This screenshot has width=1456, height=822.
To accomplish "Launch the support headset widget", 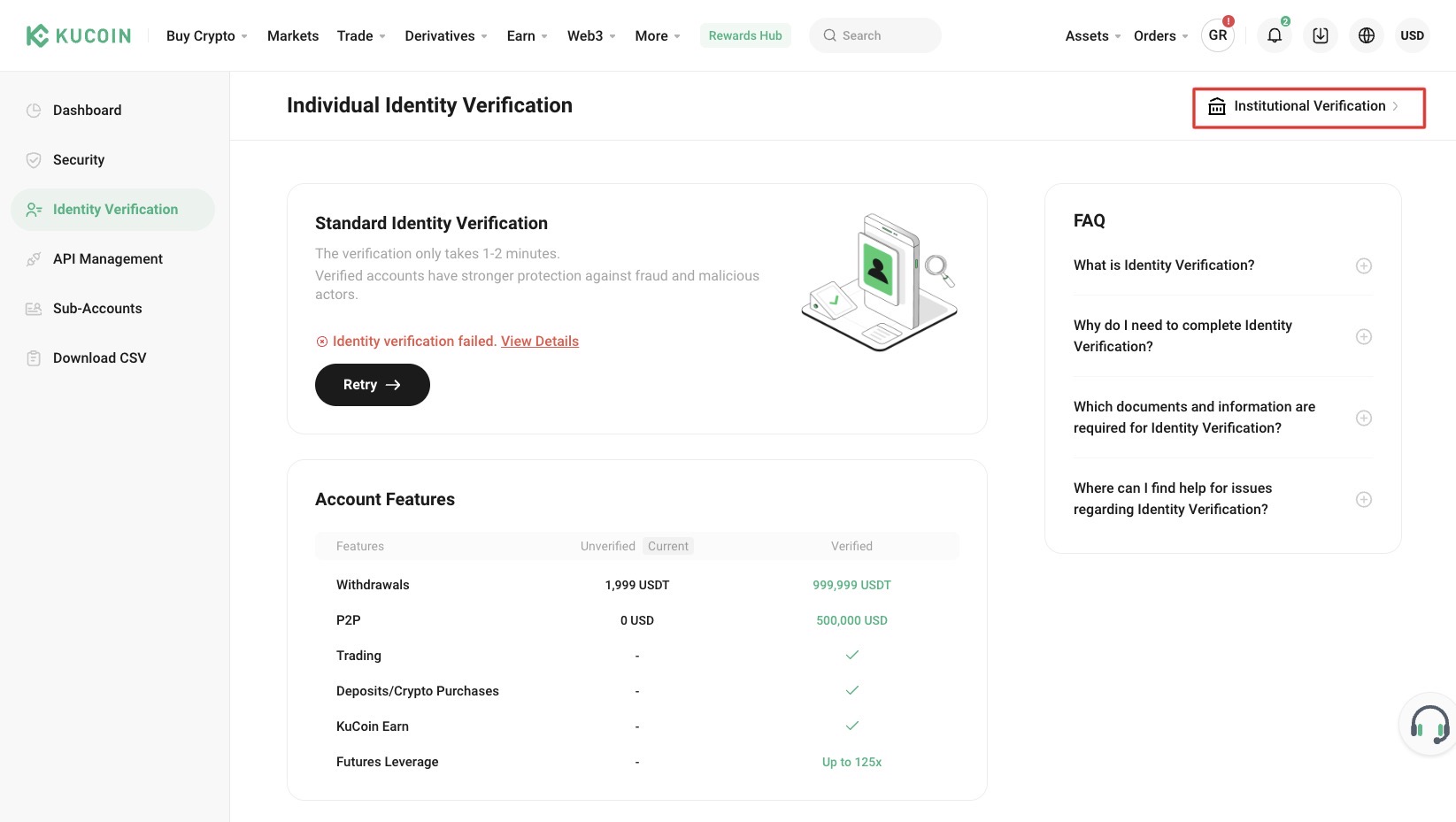I will 1428,724.
